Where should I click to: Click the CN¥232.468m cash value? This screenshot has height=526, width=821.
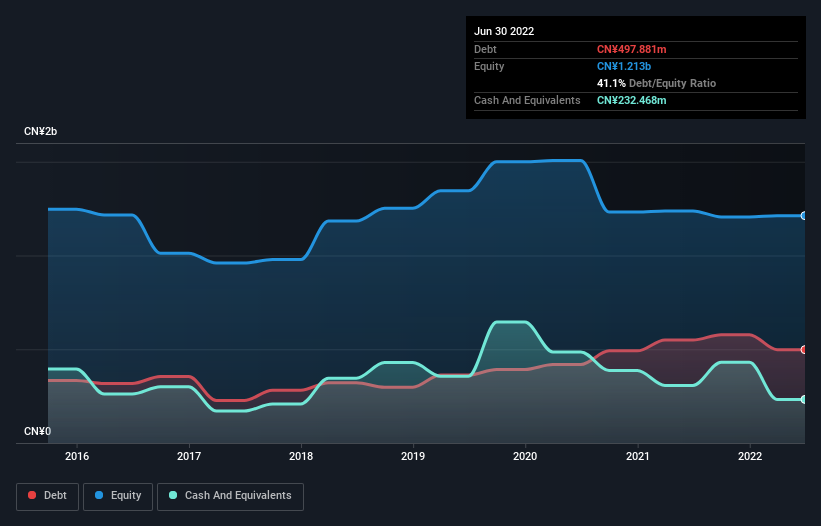(631, 100)
